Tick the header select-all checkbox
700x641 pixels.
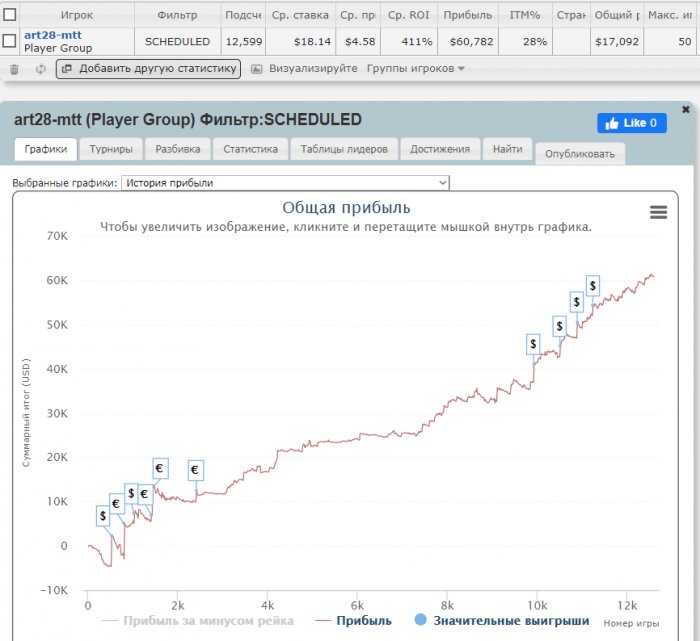click(9, 15)
